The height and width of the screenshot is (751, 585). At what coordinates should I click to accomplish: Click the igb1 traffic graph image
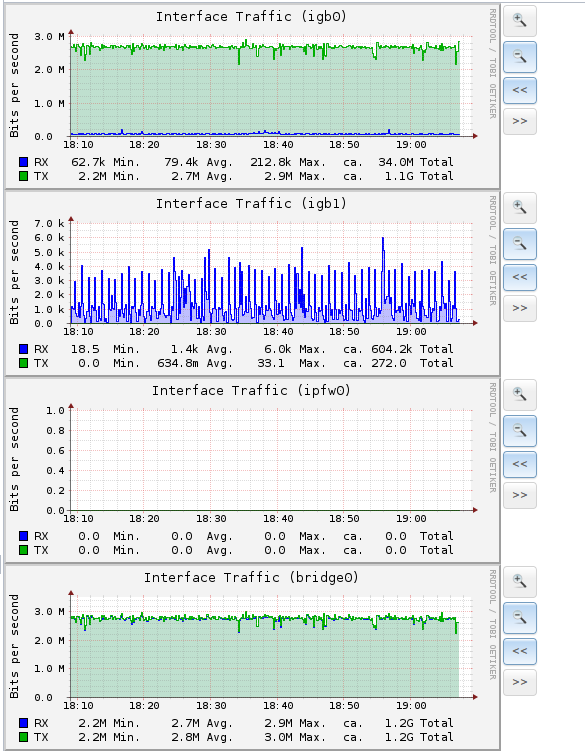(x=252, y=284)
